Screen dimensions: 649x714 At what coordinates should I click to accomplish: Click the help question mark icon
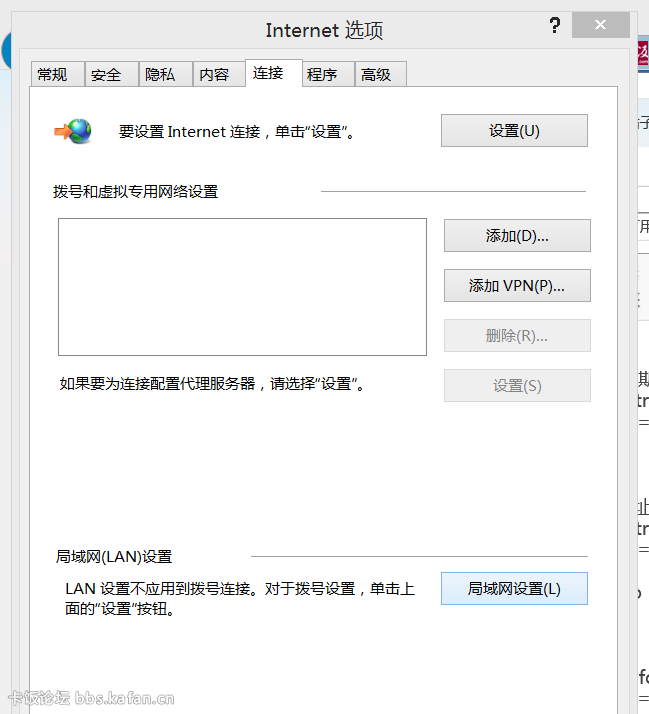coord(554,25)
